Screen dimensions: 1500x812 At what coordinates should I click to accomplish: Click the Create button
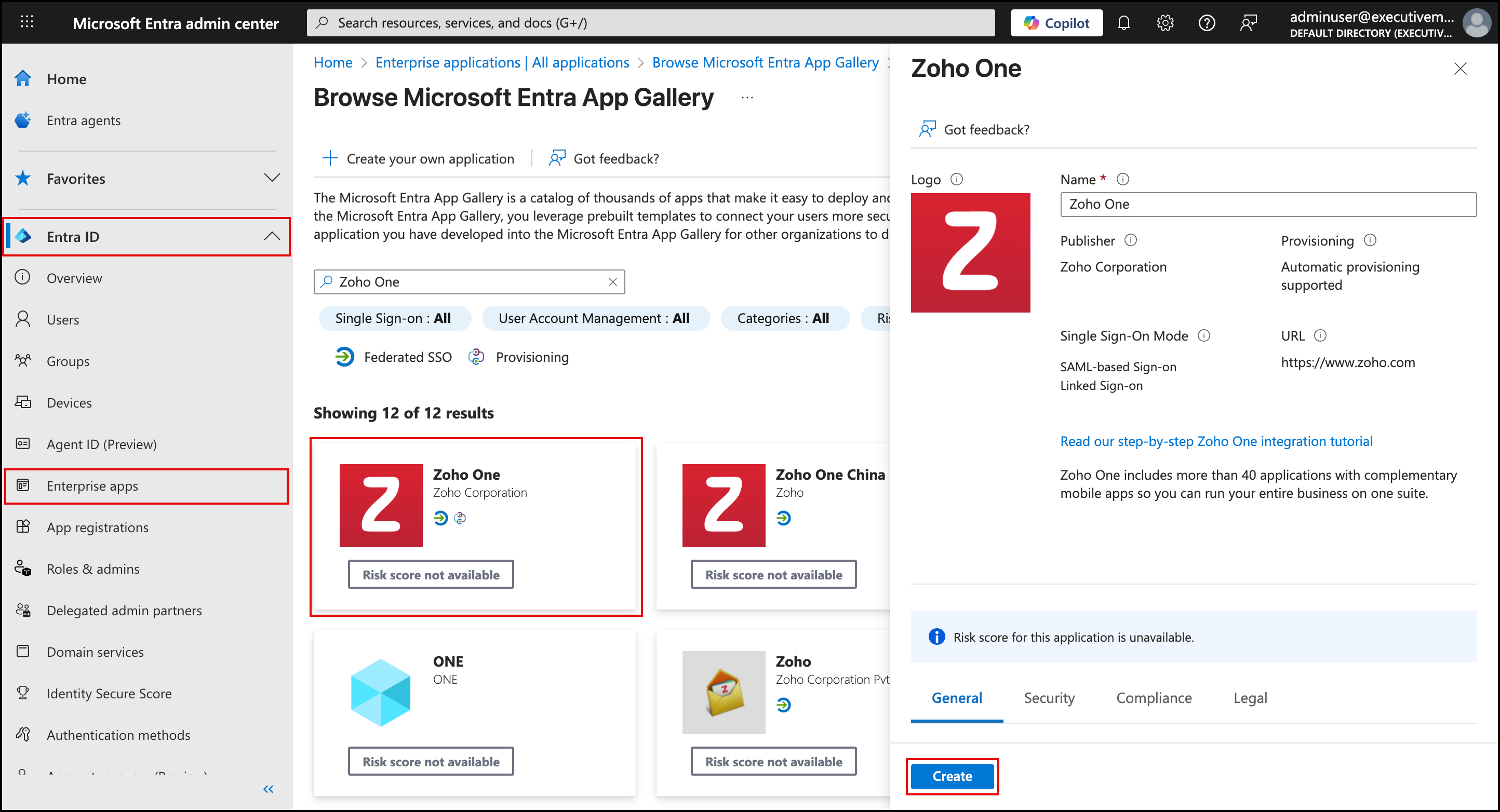pos(952,776)
